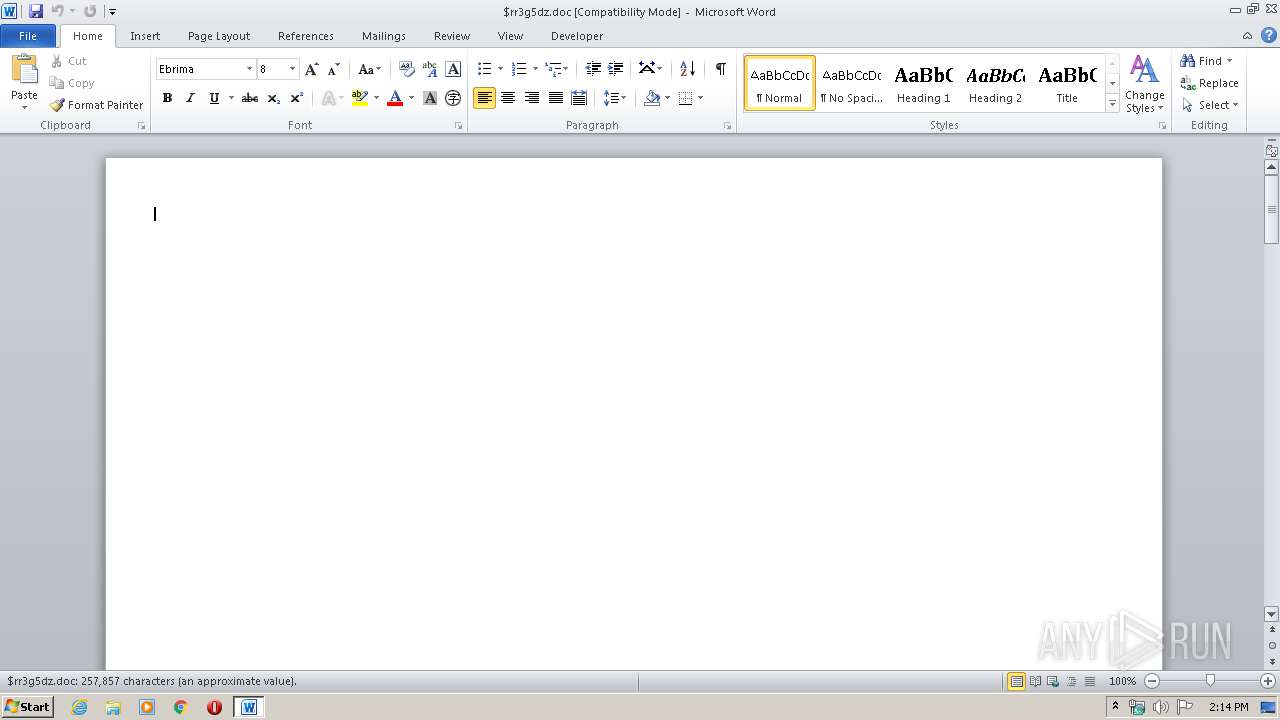
Task: Click the Paste clipboard icon
Action: (24, 70)
